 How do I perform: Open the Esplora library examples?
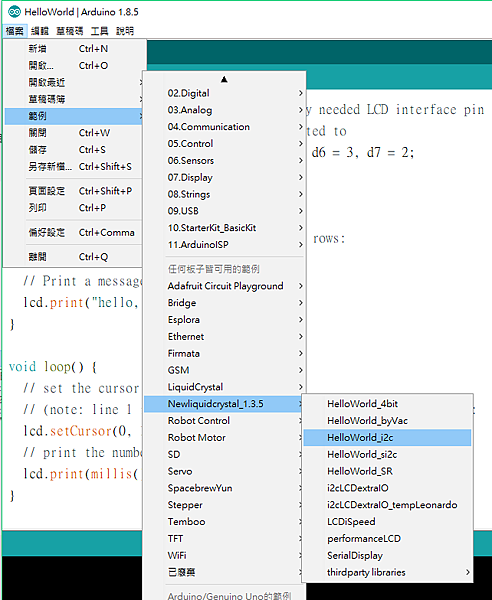coord(225,320)
